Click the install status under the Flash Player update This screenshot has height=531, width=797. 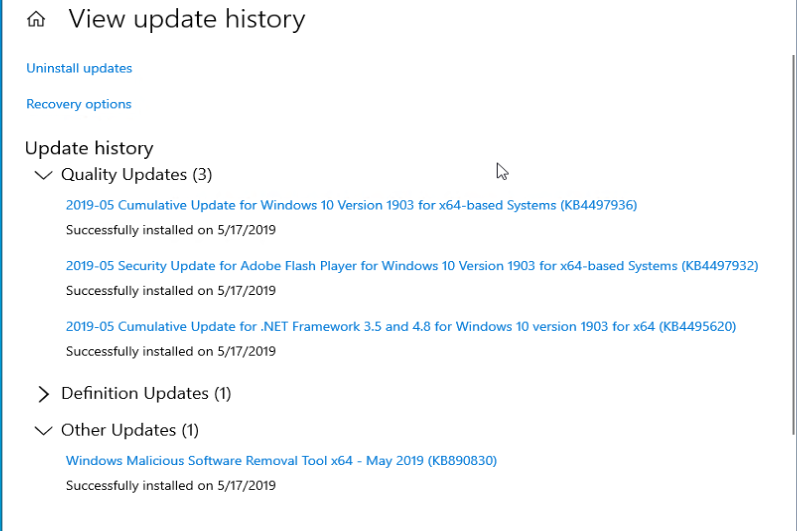(171, 291)
